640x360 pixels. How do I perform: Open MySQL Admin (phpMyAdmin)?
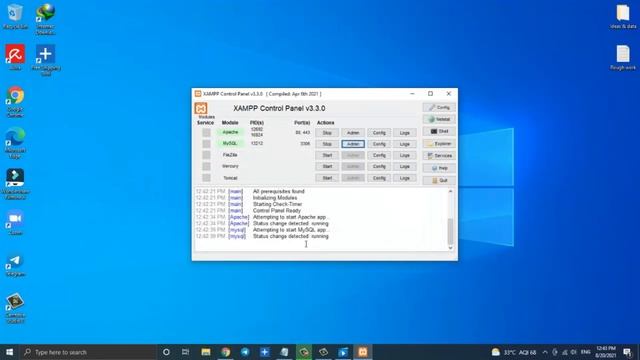pyautogui.click(x=353, y=144)
